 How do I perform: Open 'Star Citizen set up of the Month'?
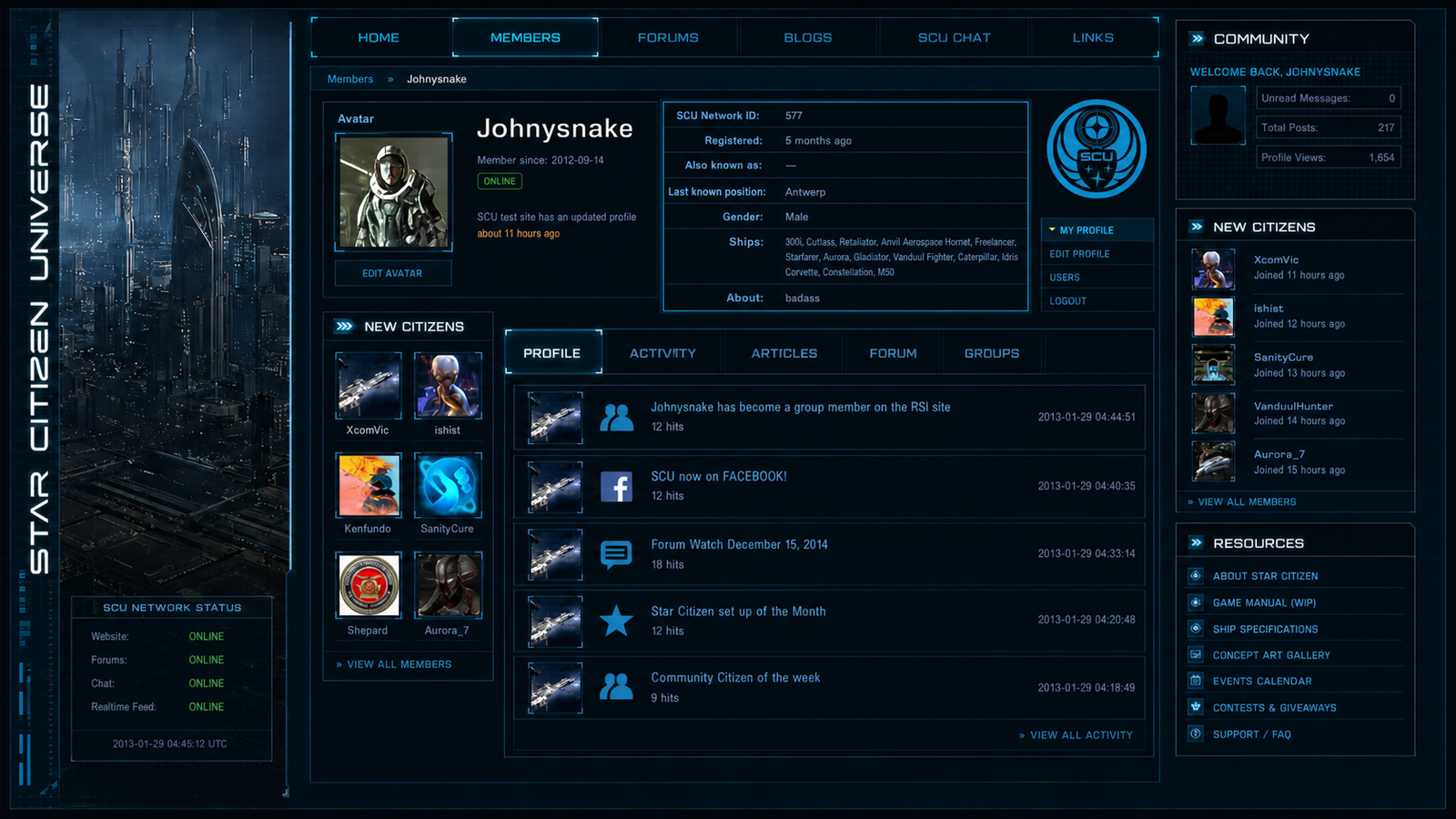click(x=738, y=612)
